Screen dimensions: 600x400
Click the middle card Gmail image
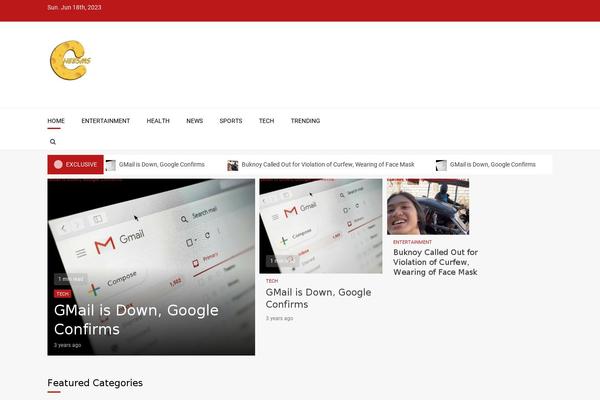pos(321,226)
